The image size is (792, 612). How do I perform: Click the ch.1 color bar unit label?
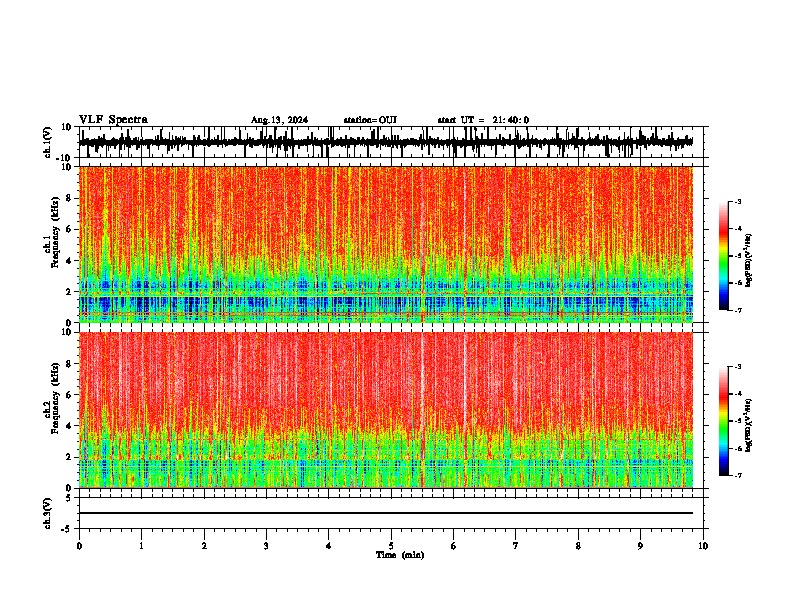coord(749,260)
